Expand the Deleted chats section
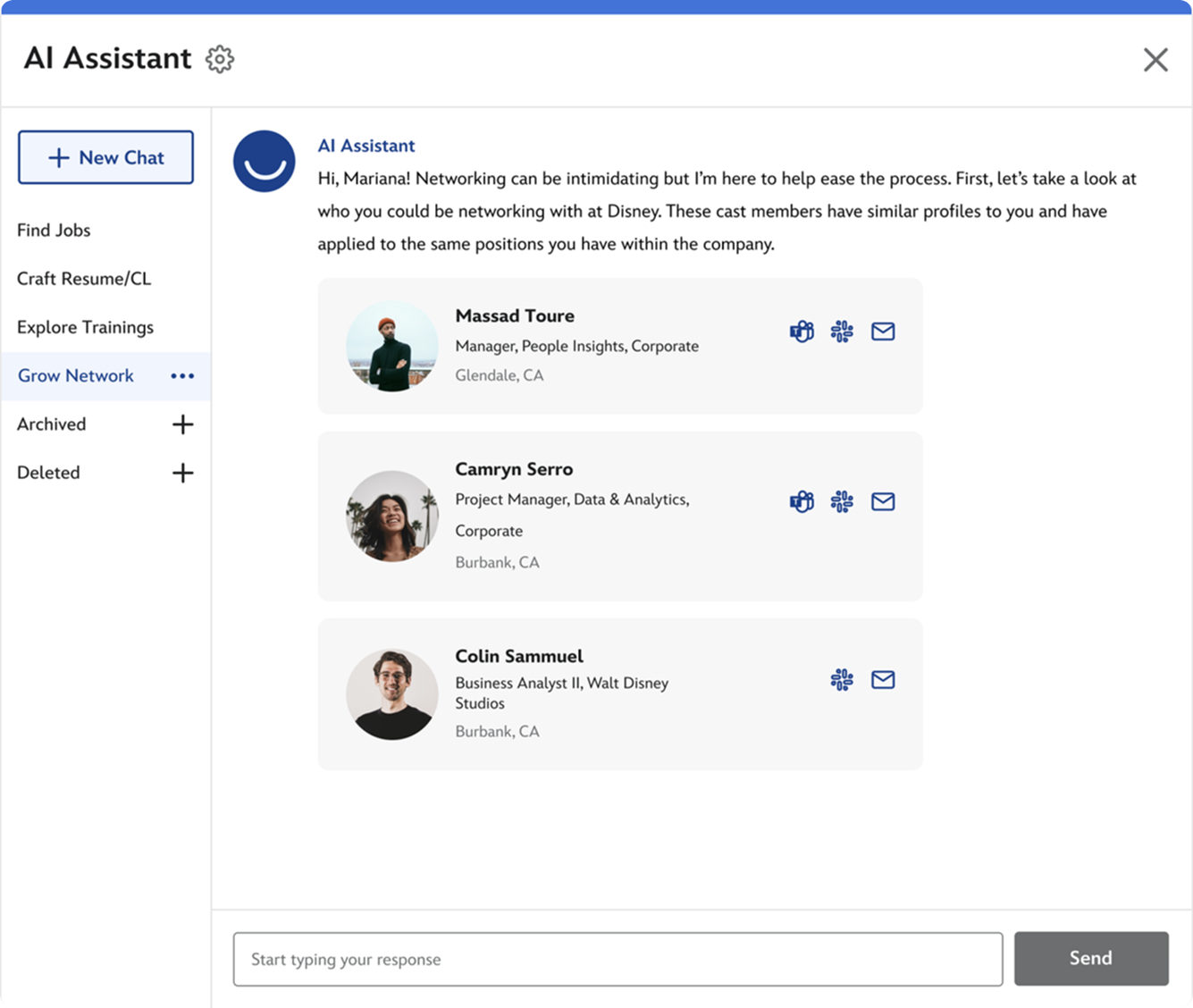Viewport: 1193px width, 1008px height. coord(182,473)
